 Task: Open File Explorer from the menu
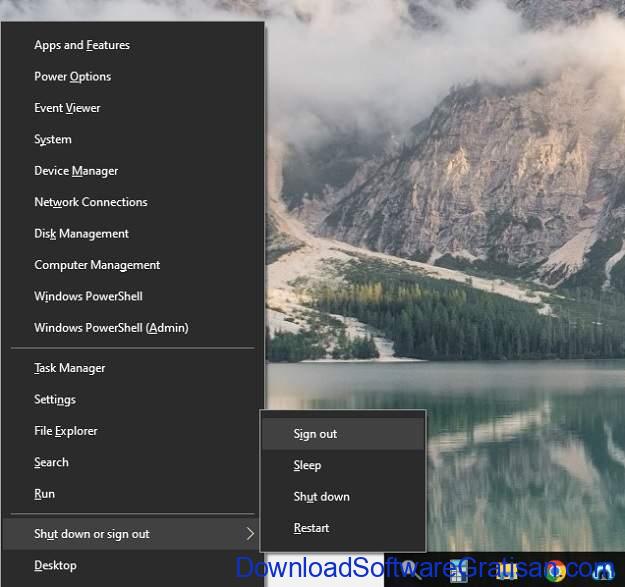tap(132, 431)
